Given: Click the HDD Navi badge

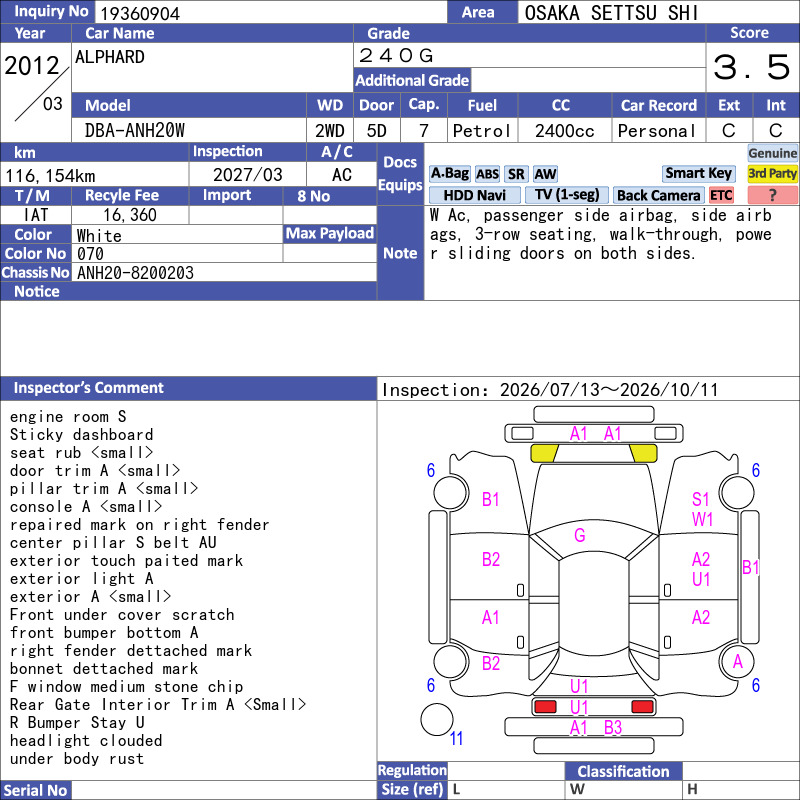Looking at the screenshot, I should coord(474,195).
